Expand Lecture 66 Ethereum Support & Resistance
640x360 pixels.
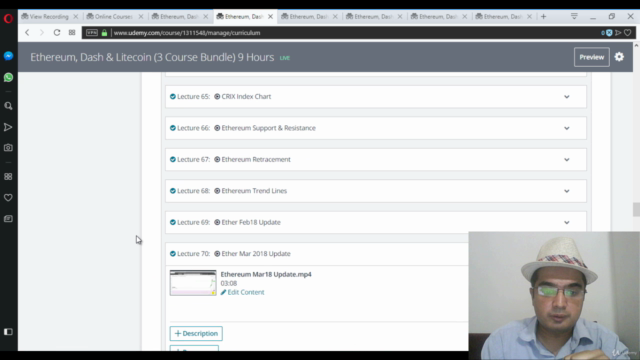pos(567,128)
